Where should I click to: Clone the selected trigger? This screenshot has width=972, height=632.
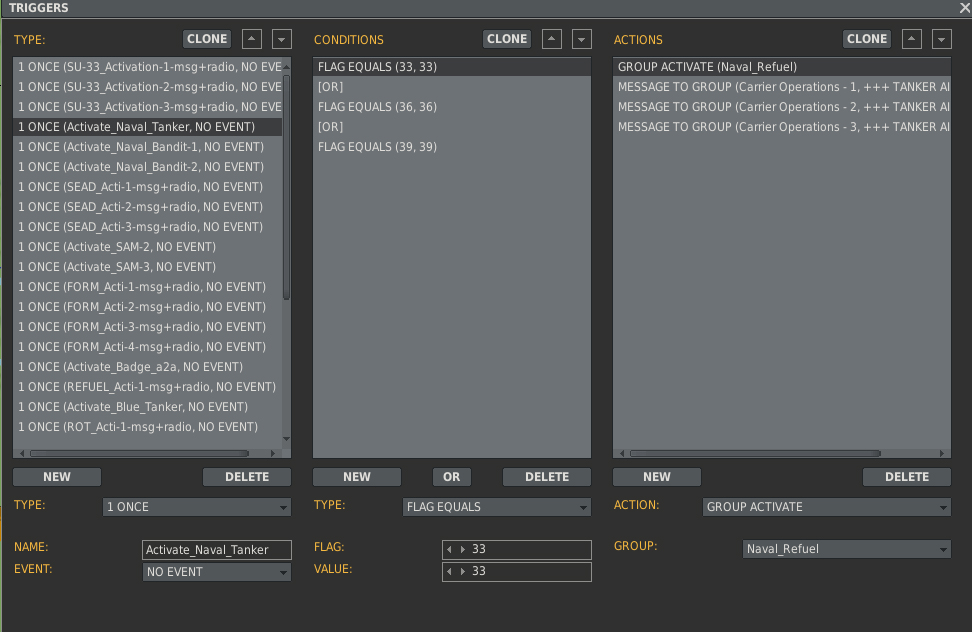[x=207, y=39]
